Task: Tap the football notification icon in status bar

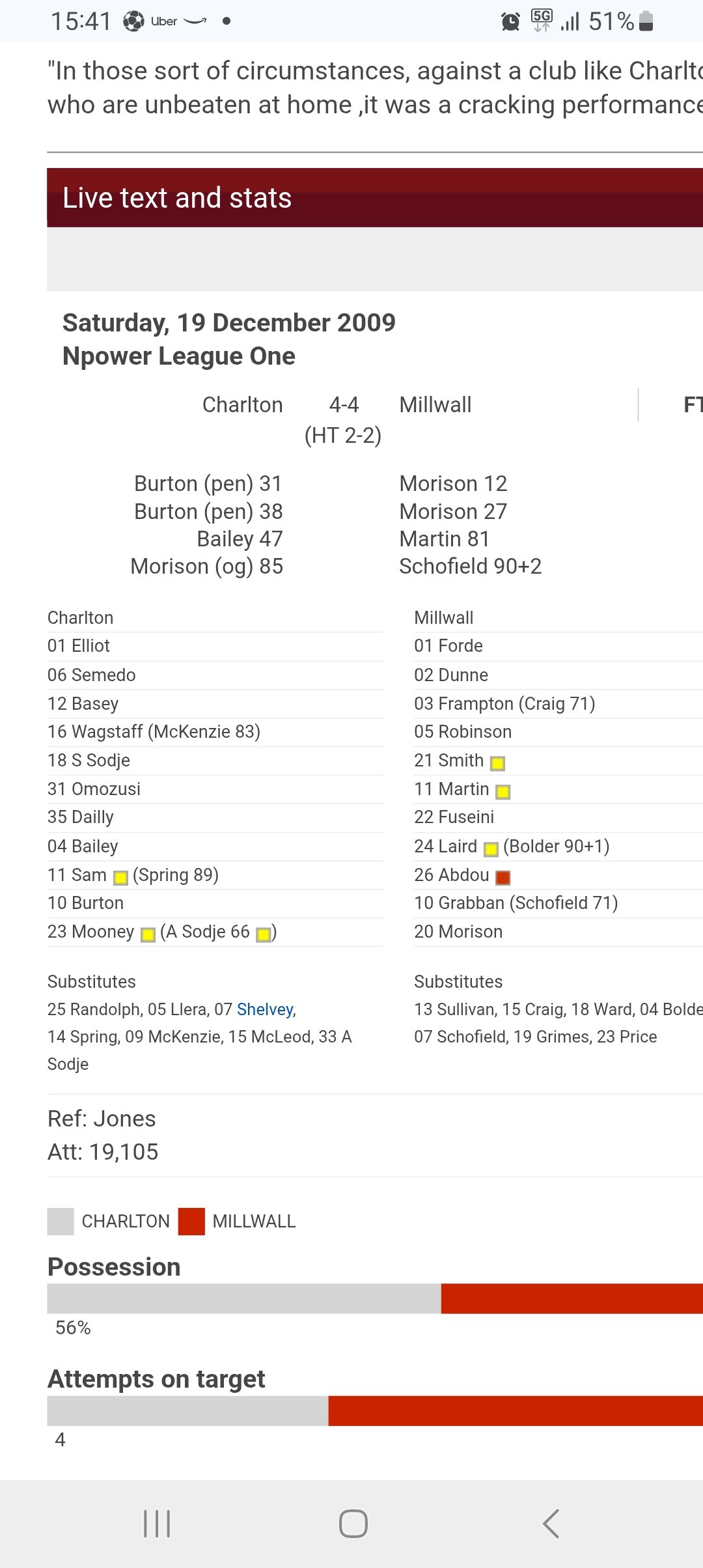Action: 133,21
